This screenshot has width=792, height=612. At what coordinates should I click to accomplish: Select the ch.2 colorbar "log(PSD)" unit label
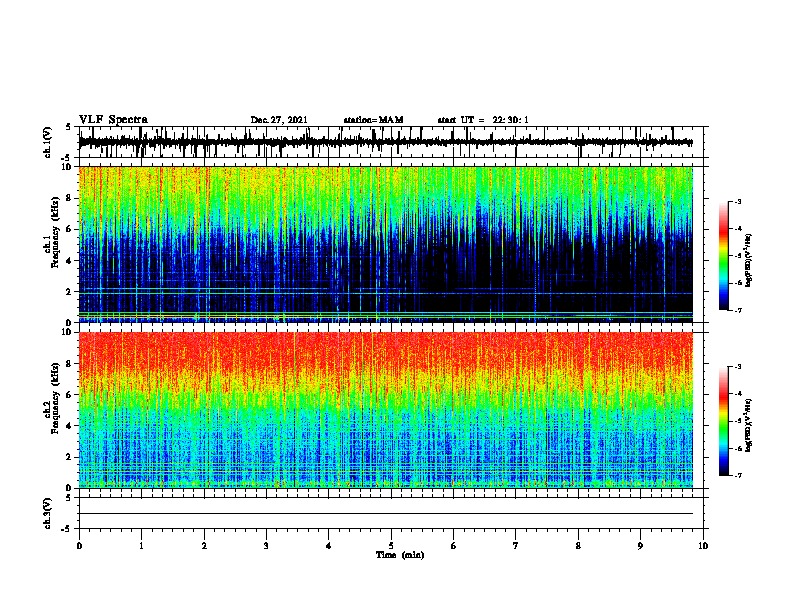pyautogui.click(x=749, y=425)
